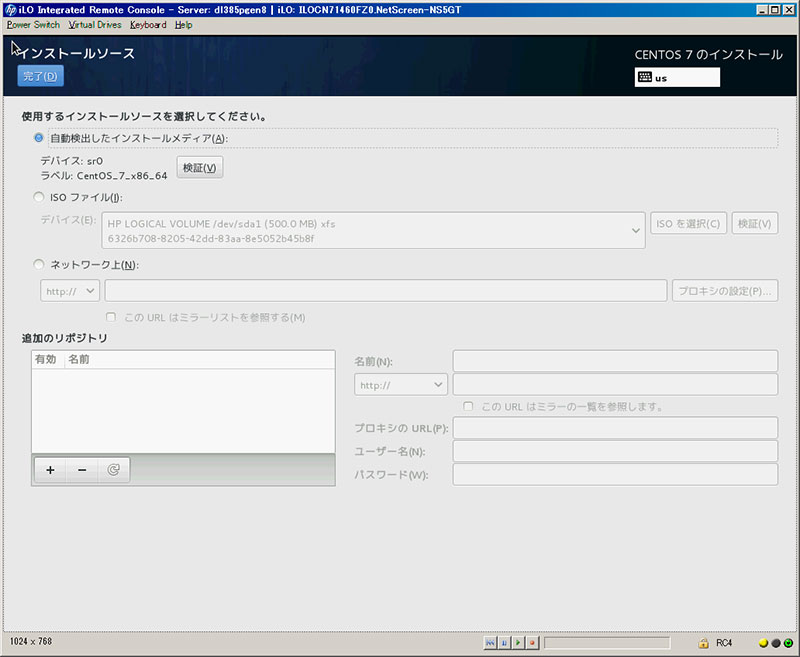The height and width of the screenshot is (657, 800).
Task: Open the Keyboard menu
Action: 148,25
